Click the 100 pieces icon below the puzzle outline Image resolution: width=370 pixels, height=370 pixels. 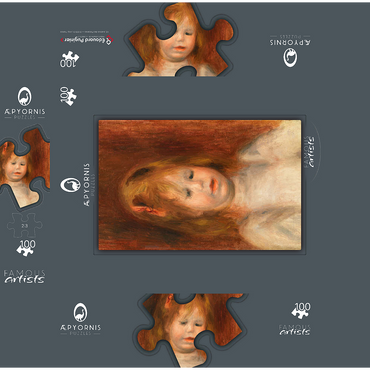coord(25,248)
